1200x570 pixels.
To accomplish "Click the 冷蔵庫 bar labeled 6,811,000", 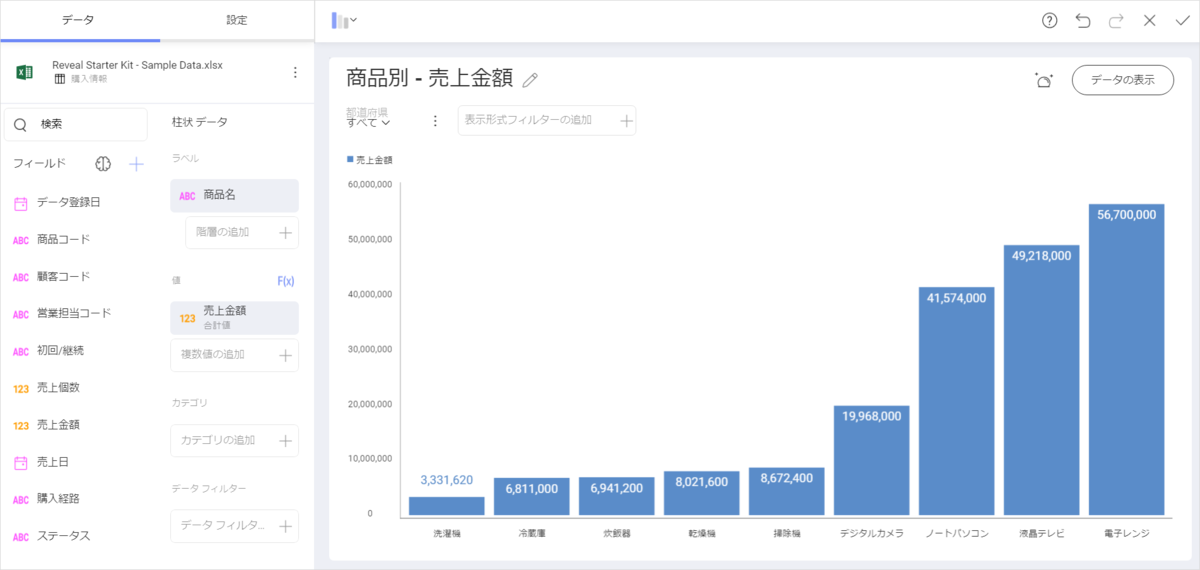I will [532, 496].
